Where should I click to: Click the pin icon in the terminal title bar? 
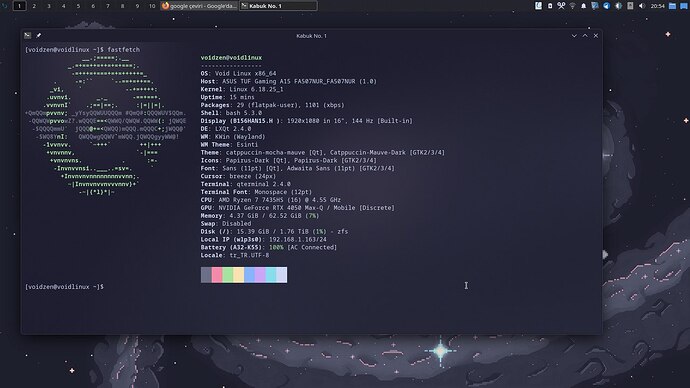coord(38,35)
